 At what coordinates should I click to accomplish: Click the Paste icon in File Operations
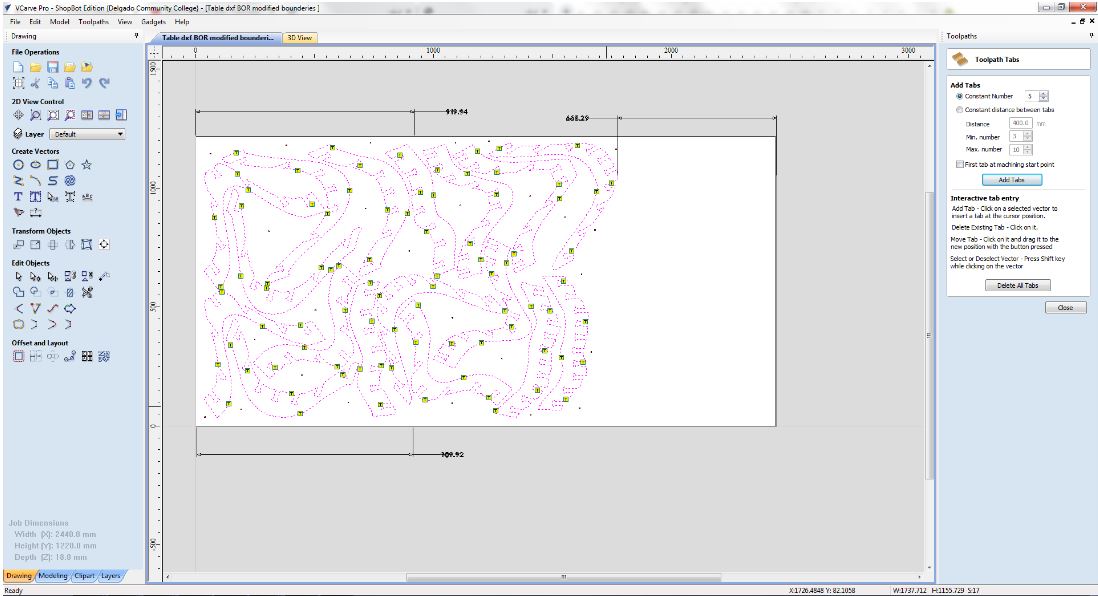(69, 83)
